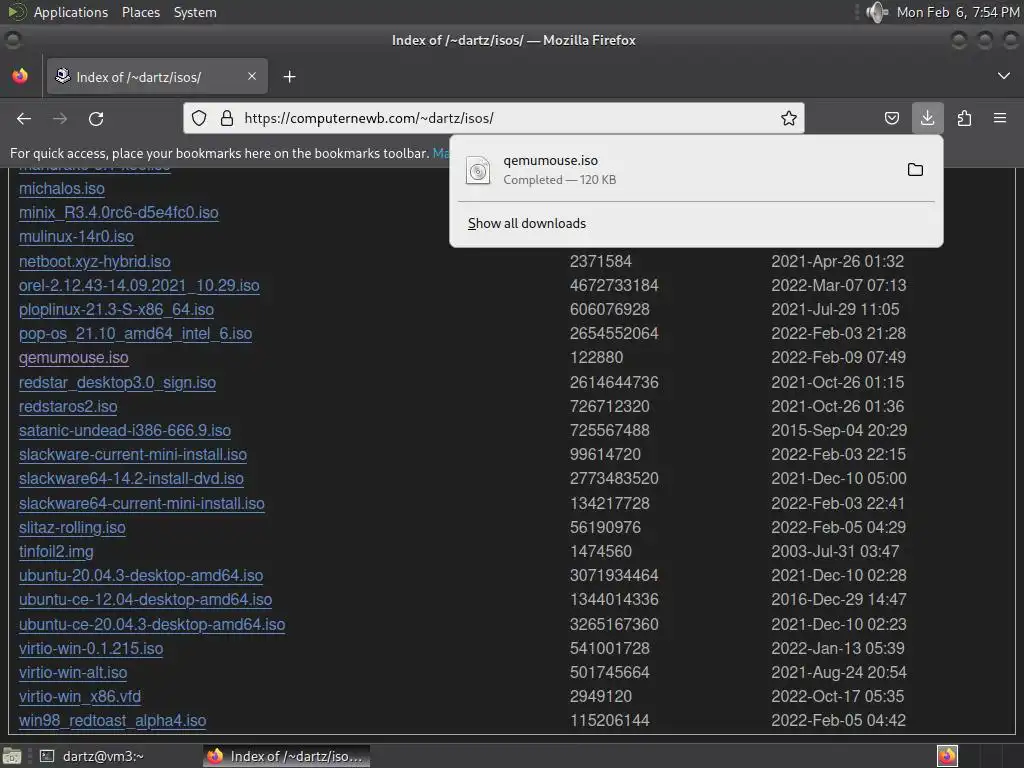Click slackware-current-mini-install.iso link
The width and height of the screenshot is (1024, 768).
pyautogui.click(x=133, y=455)
